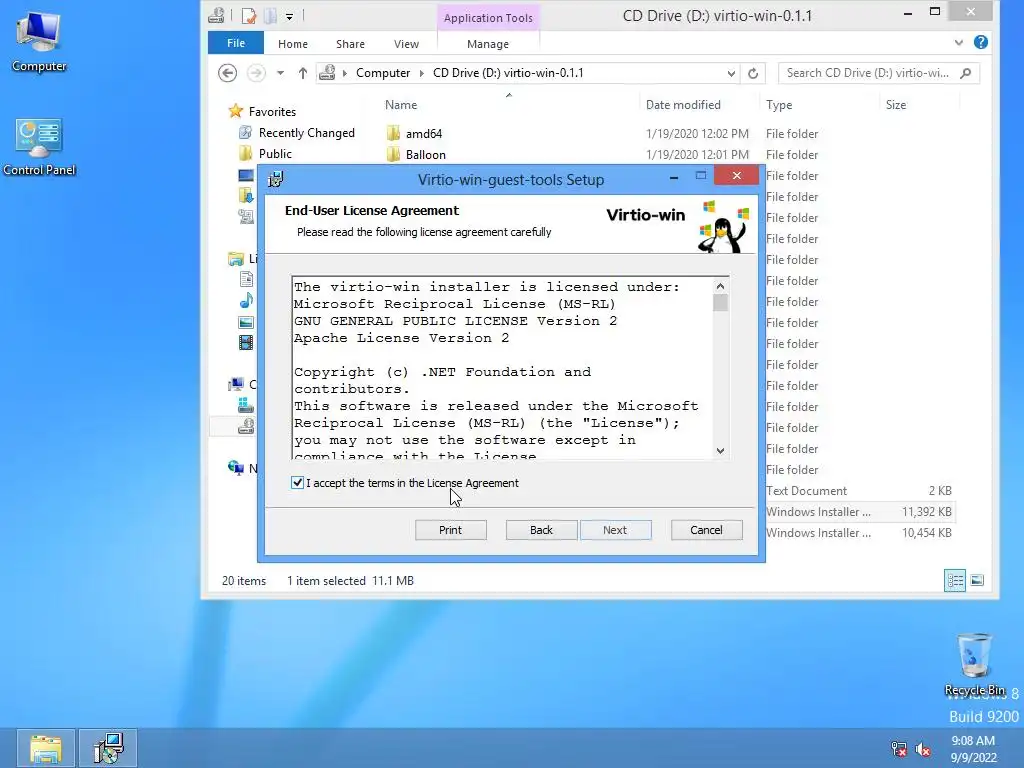
Task: Open the Manage ribbon tab
Action: click(488, 44)
